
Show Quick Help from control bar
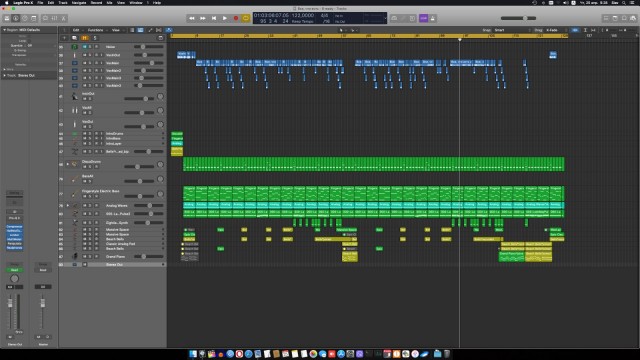25,18
